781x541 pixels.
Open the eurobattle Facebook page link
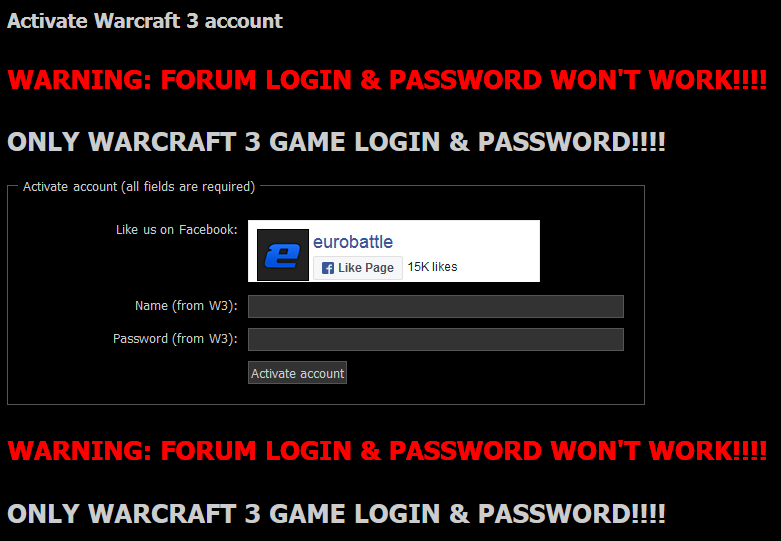353,242
